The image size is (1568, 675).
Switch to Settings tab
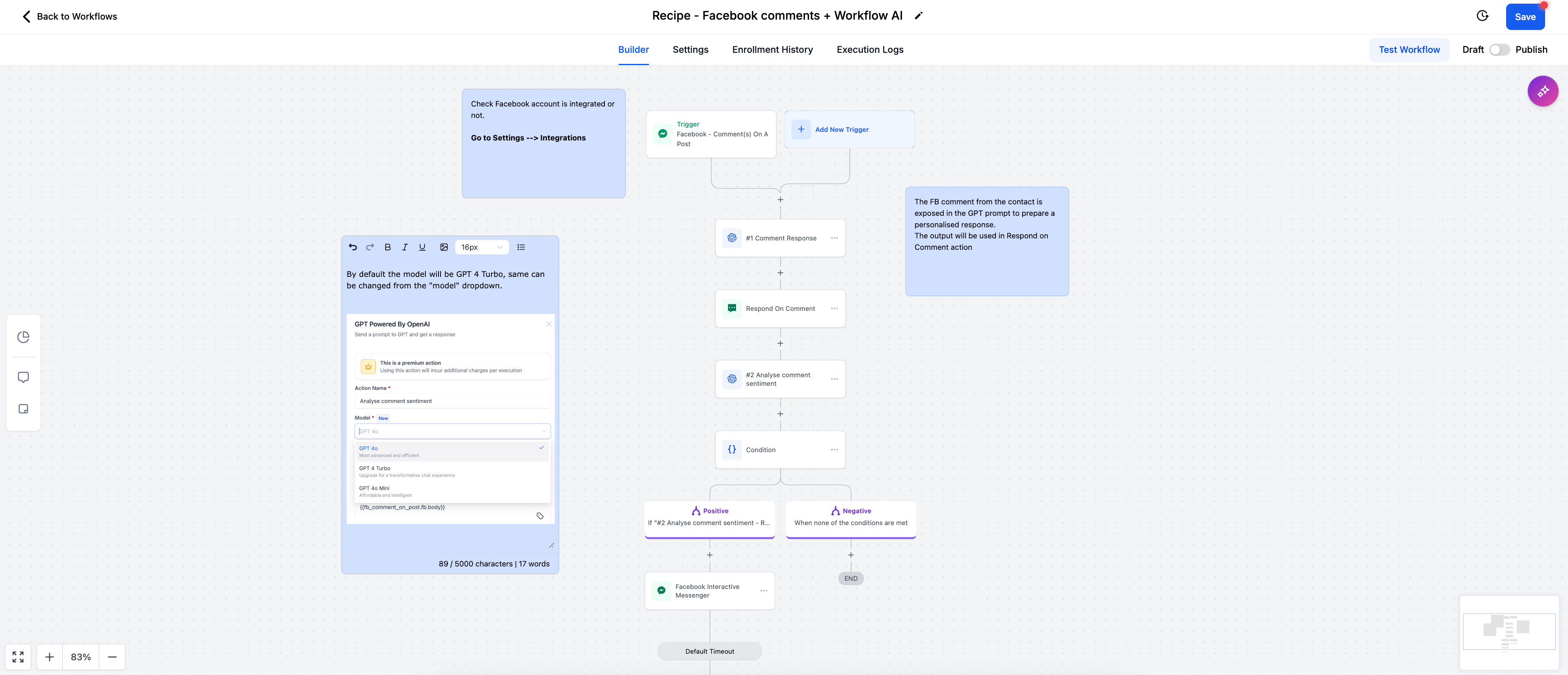(690, 49)
